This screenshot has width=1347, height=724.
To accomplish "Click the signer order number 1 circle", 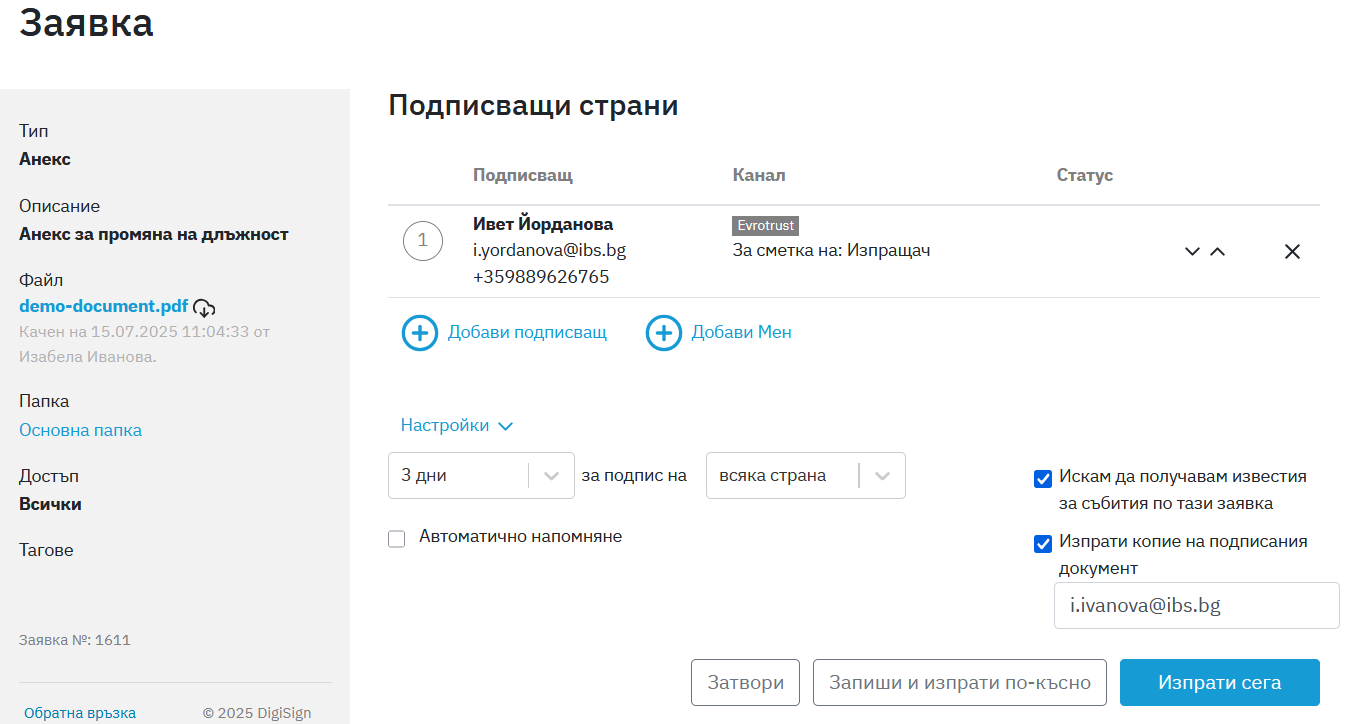I will (422, 241).
